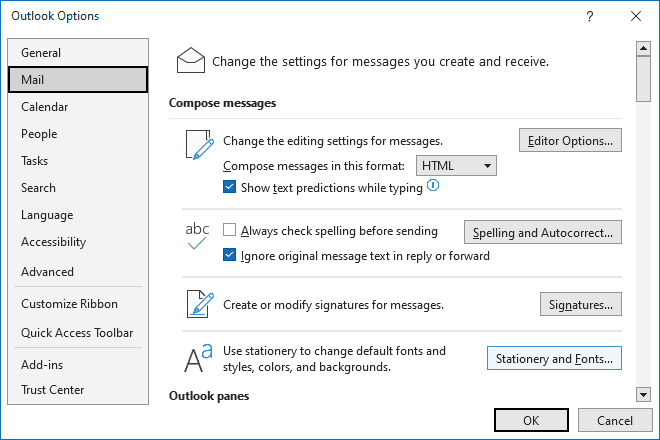Open the Trust Center category

click(x=78, y=390)
